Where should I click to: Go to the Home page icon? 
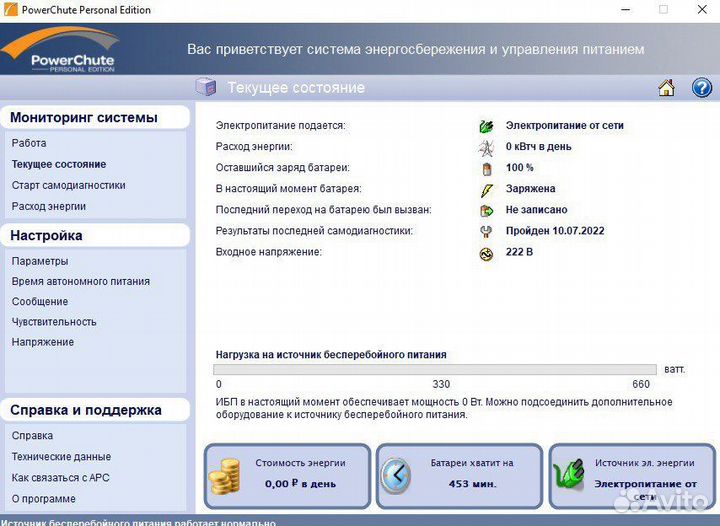click(666, 87)
